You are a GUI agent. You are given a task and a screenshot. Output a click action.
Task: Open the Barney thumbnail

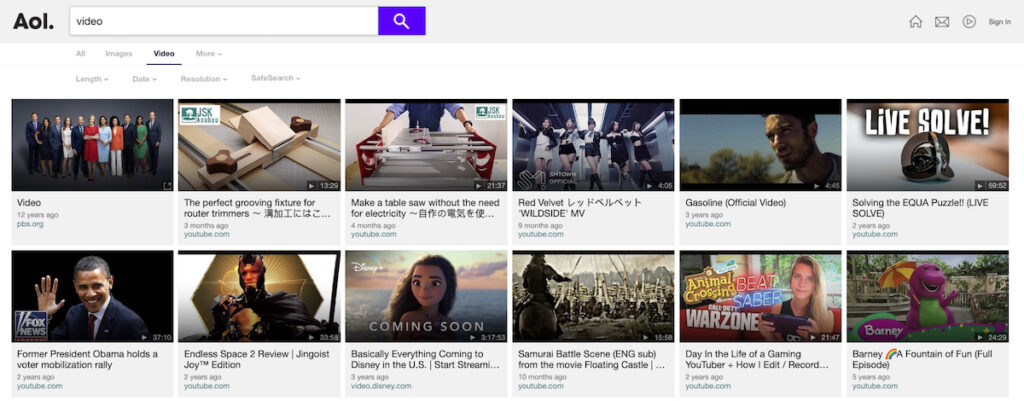928,297
